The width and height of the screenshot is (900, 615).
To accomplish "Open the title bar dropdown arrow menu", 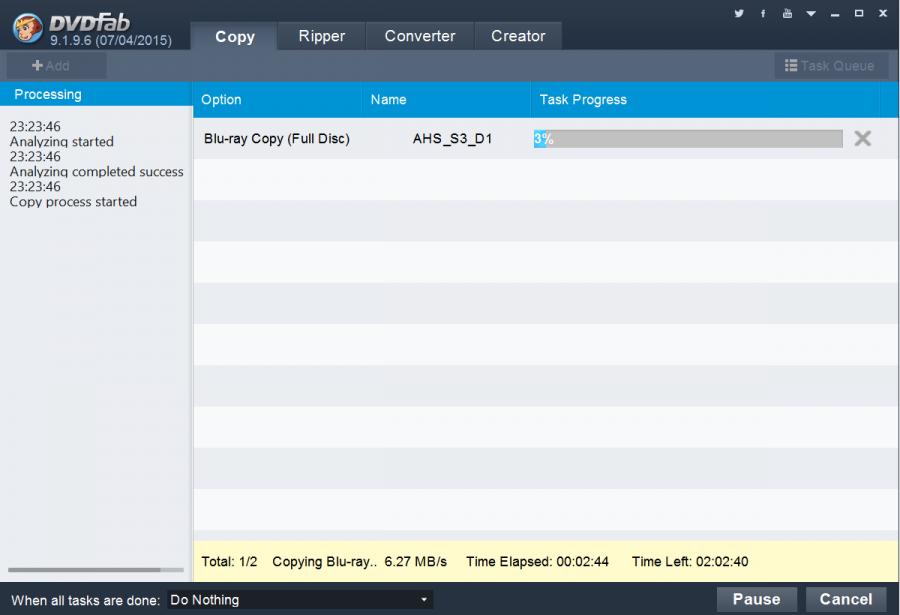I will pos(811,13).
